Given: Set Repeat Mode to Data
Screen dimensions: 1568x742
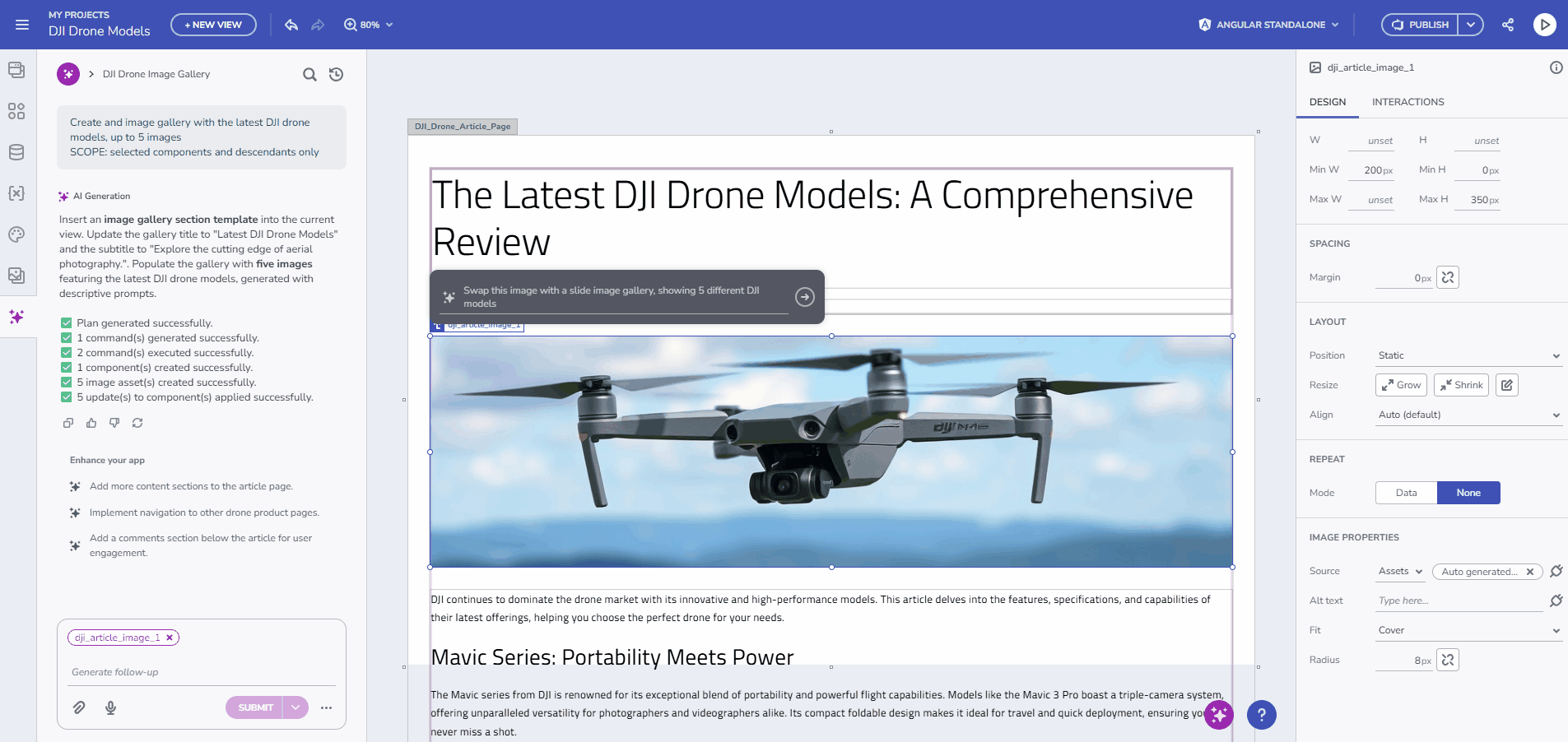Looking at the screenshot, I should [x=1406, y=492].
